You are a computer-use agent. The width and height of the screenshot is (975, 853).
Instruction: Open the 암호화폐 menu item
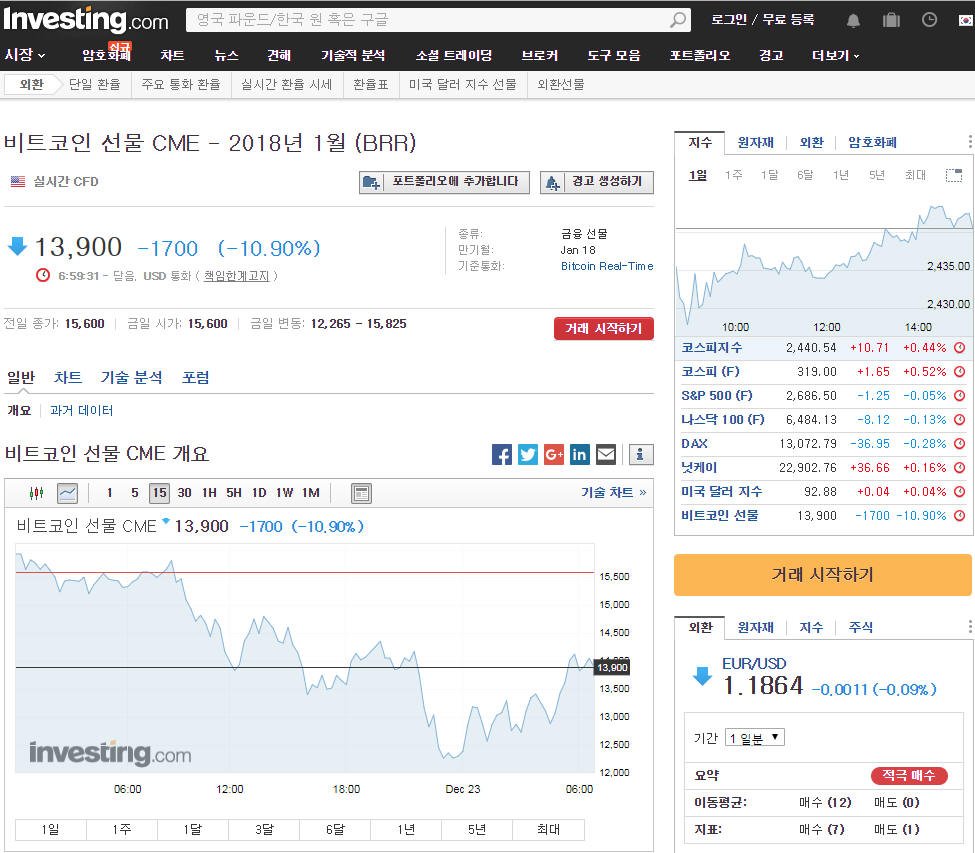click(x=108, y=55)
